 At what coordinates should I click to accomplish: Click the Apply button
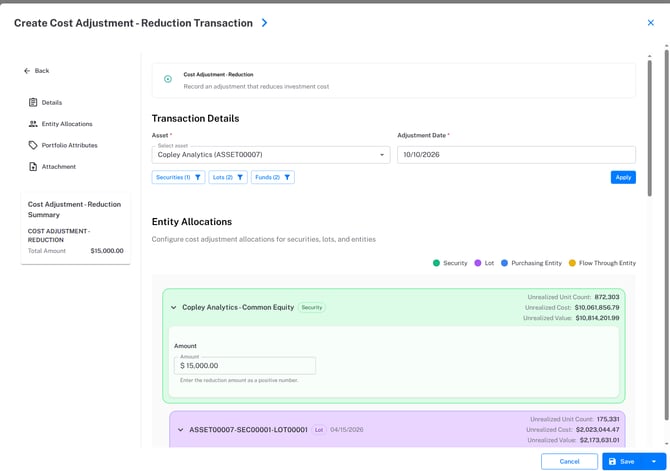click(623, 177)
